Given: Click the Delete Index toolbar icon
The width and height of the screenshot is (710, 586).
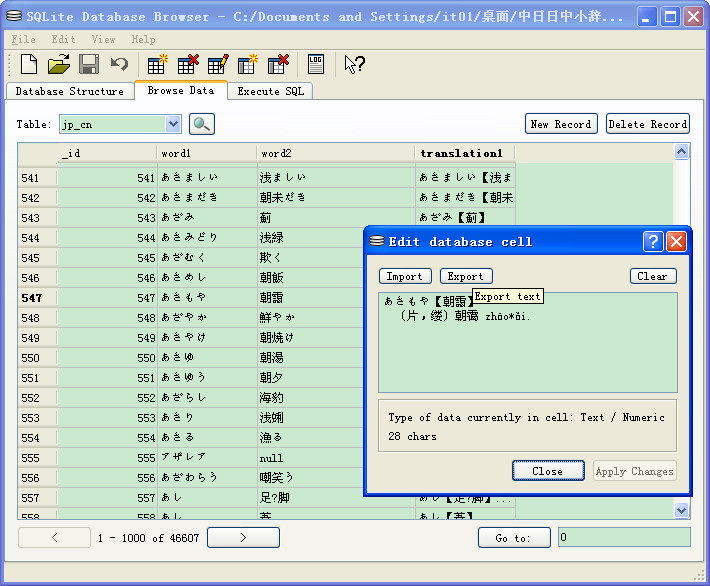Looking at the screenshot, I should (x=278, y=64).
